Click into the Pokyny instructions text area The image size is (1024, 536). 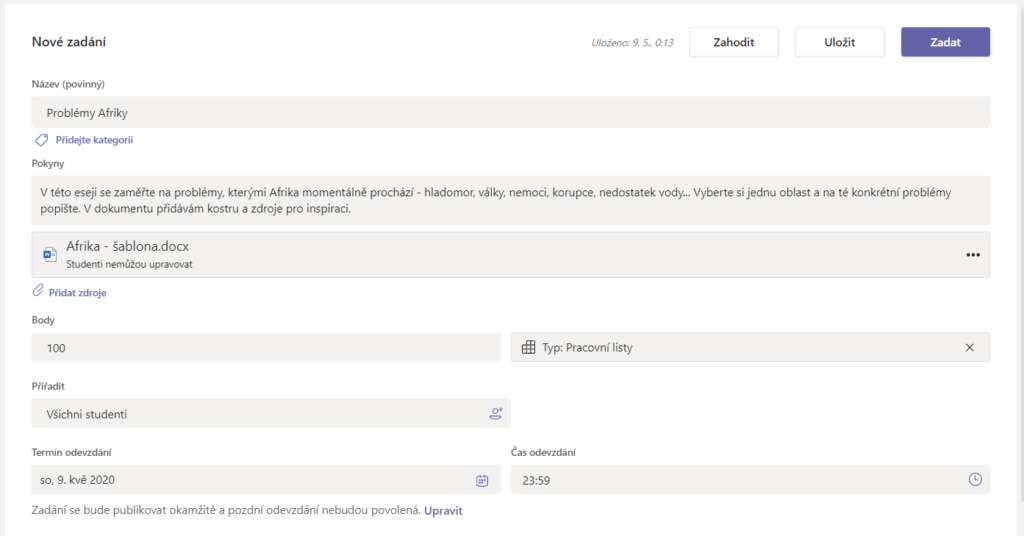point(510,200)
